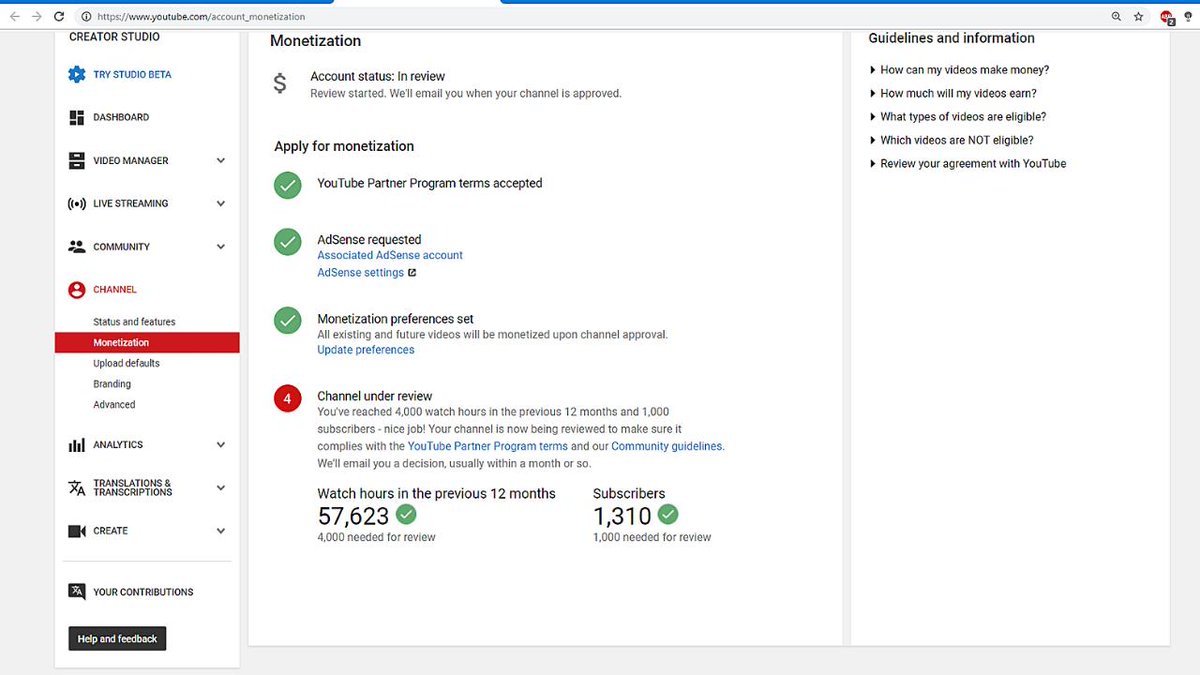Click the site information icon in address bar
The height and width of the screenshot is (675, 1200).
(86, 17)
